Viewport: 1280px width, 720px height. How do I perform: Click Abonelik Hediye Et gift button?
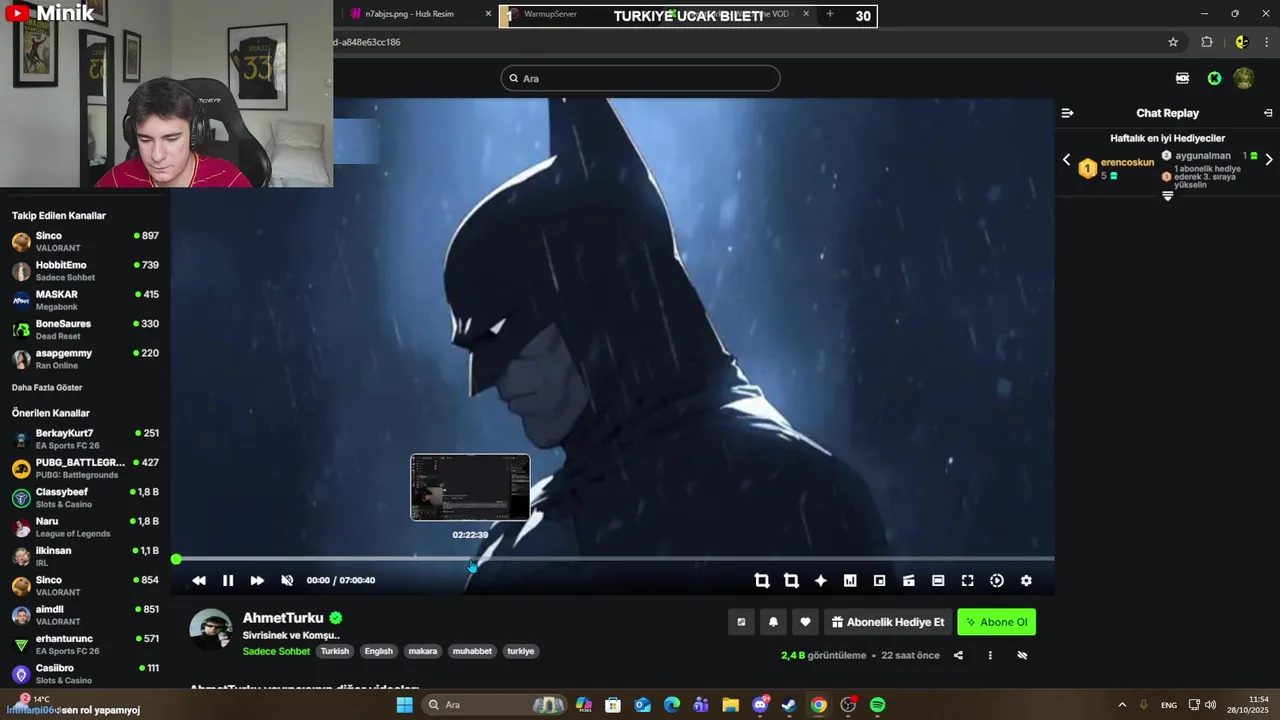point(888,622)
